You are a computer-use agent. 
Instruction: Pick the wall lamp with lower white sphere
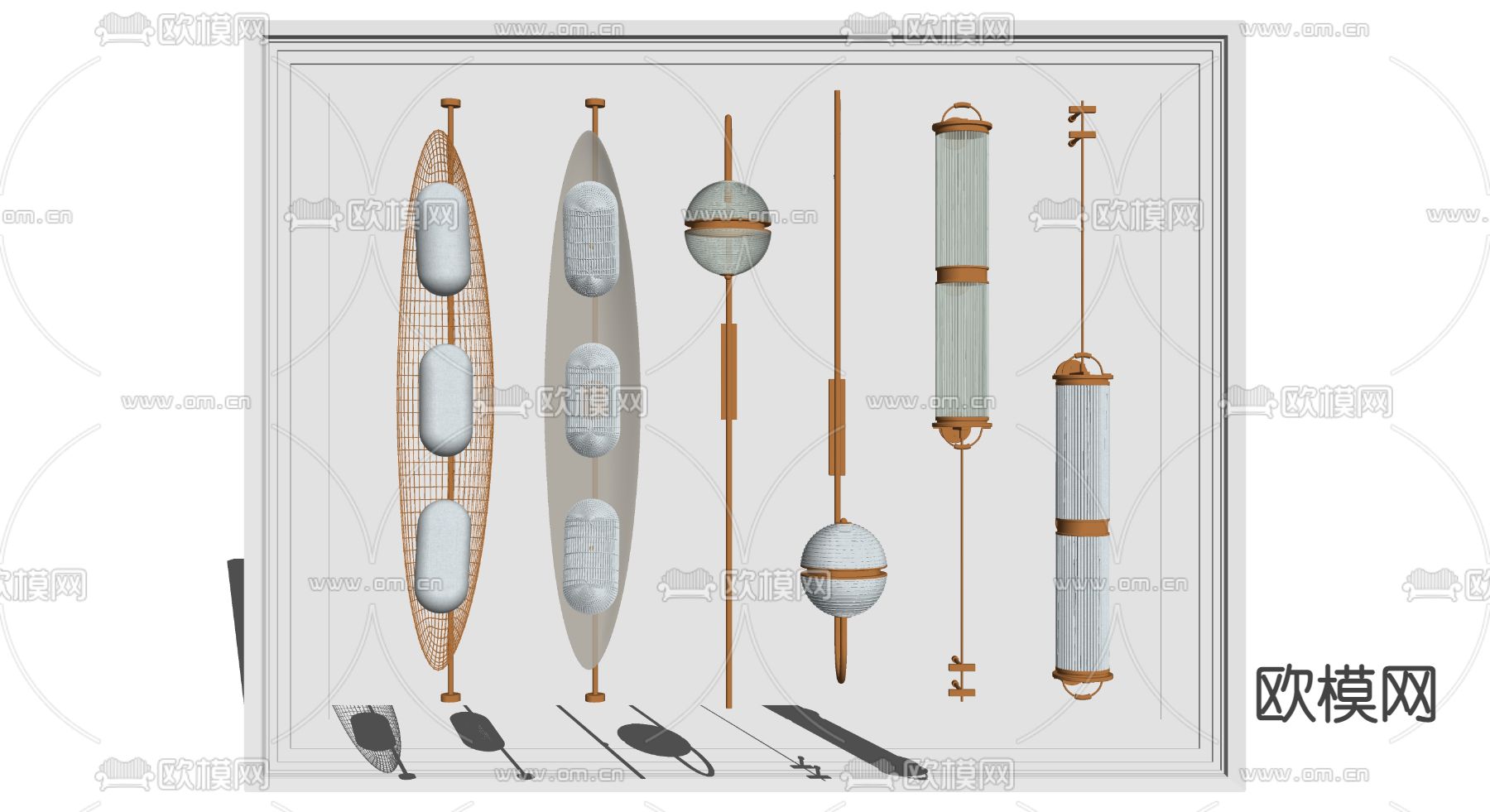click(x=842, y=387)
